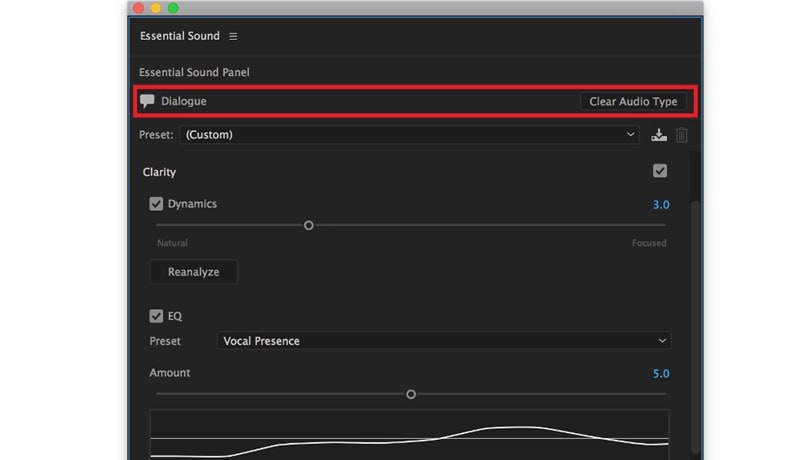Image resolution: width=800 pixels, height=460 pixels.
Task: Toggle the Clarity section checkbox
Action: coord(660,171)
